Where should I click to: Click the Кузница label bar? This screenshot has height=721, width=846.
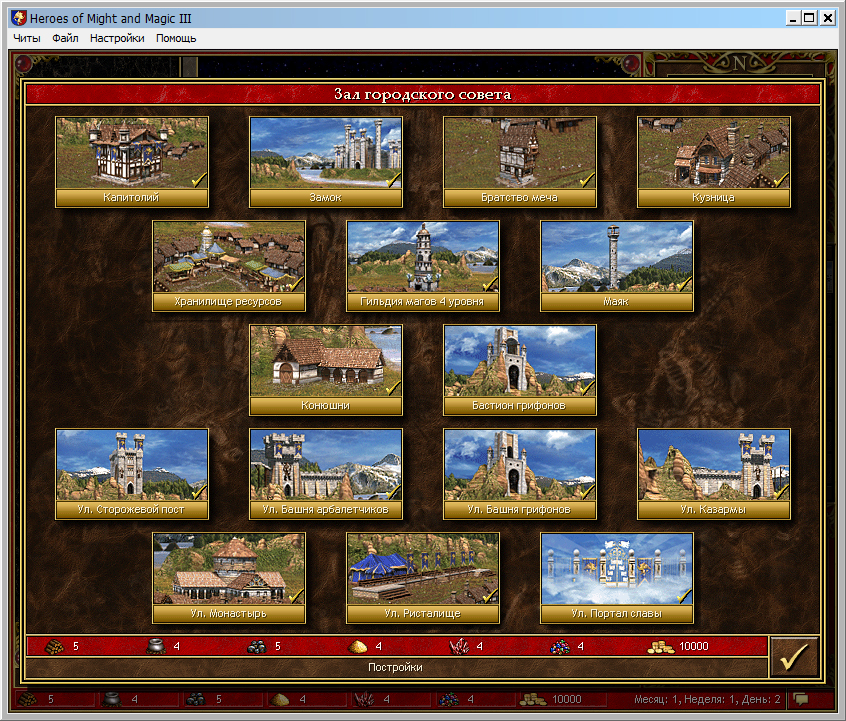point(714,198)
